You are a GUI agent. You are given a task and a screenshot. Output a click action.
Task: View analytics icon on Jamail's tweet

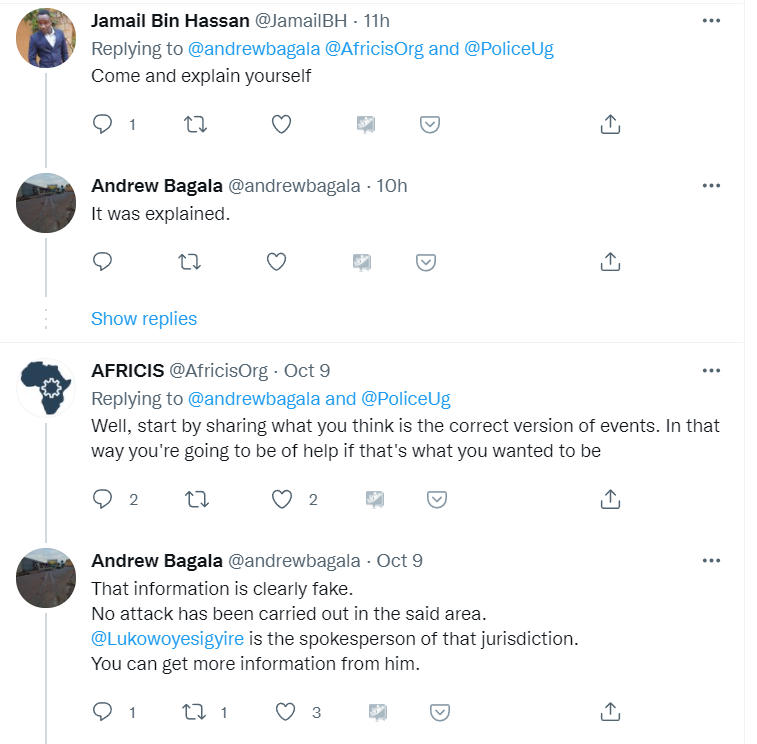[x=366, y=124]
